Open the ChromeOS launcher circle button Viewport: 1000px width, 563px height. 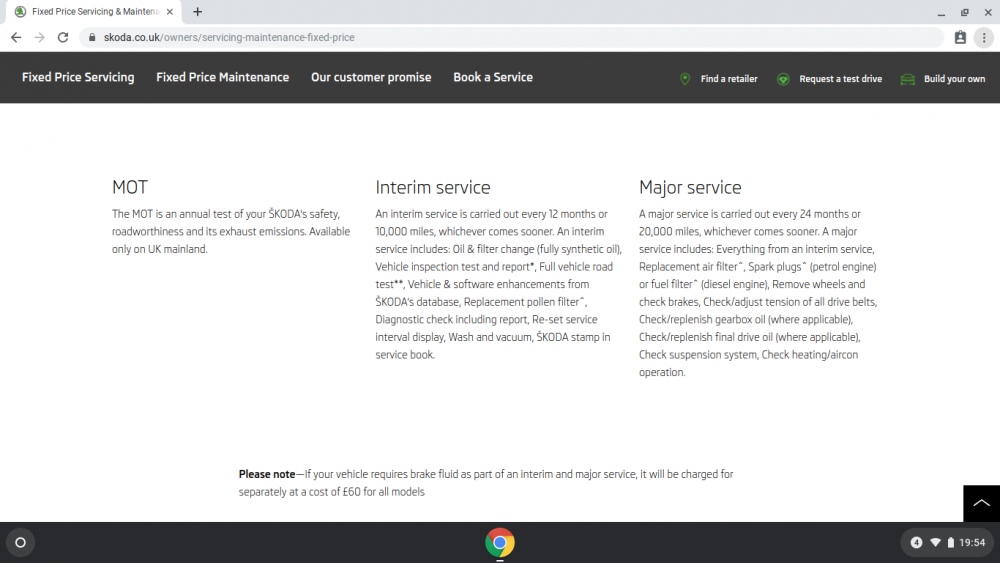click(20, 543)
